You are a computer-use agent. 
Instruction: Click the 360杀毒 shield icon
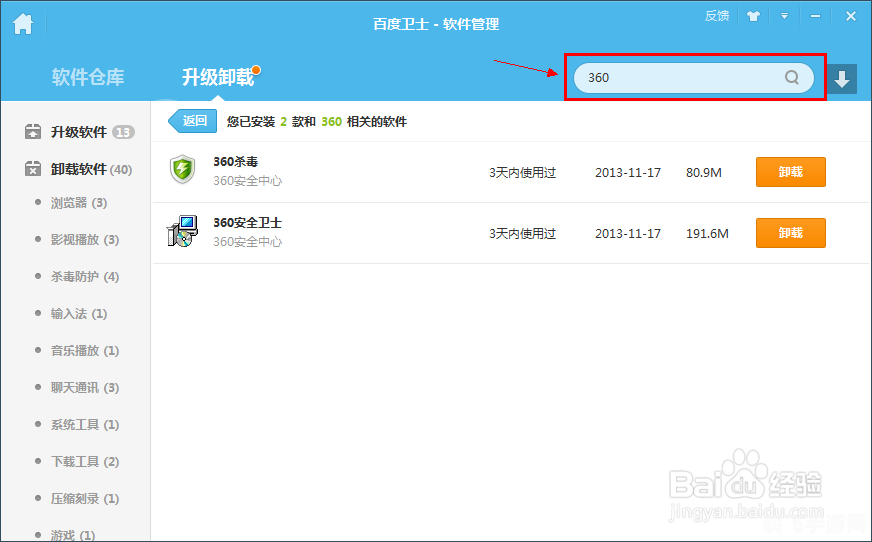click(182, 170)
